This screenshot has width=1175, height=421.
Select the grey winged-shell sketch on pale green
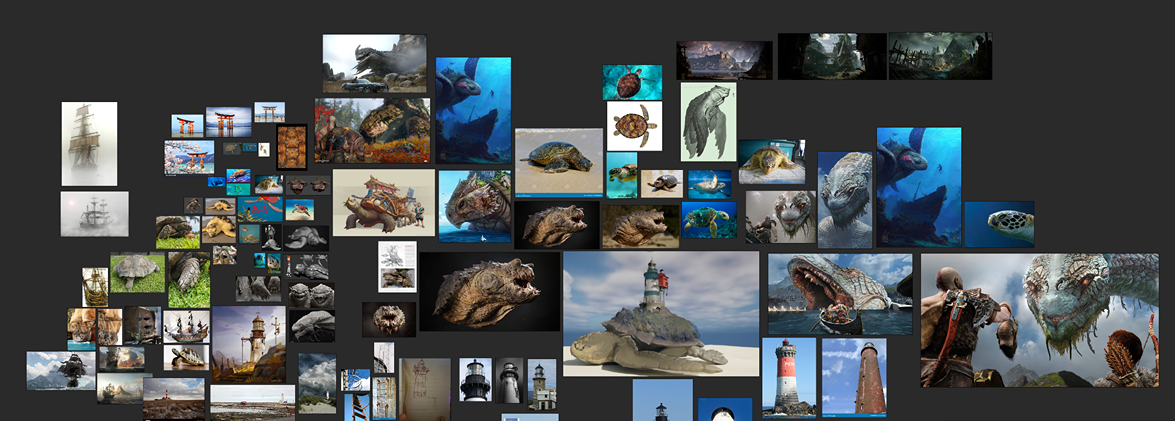tap(708, 122)
